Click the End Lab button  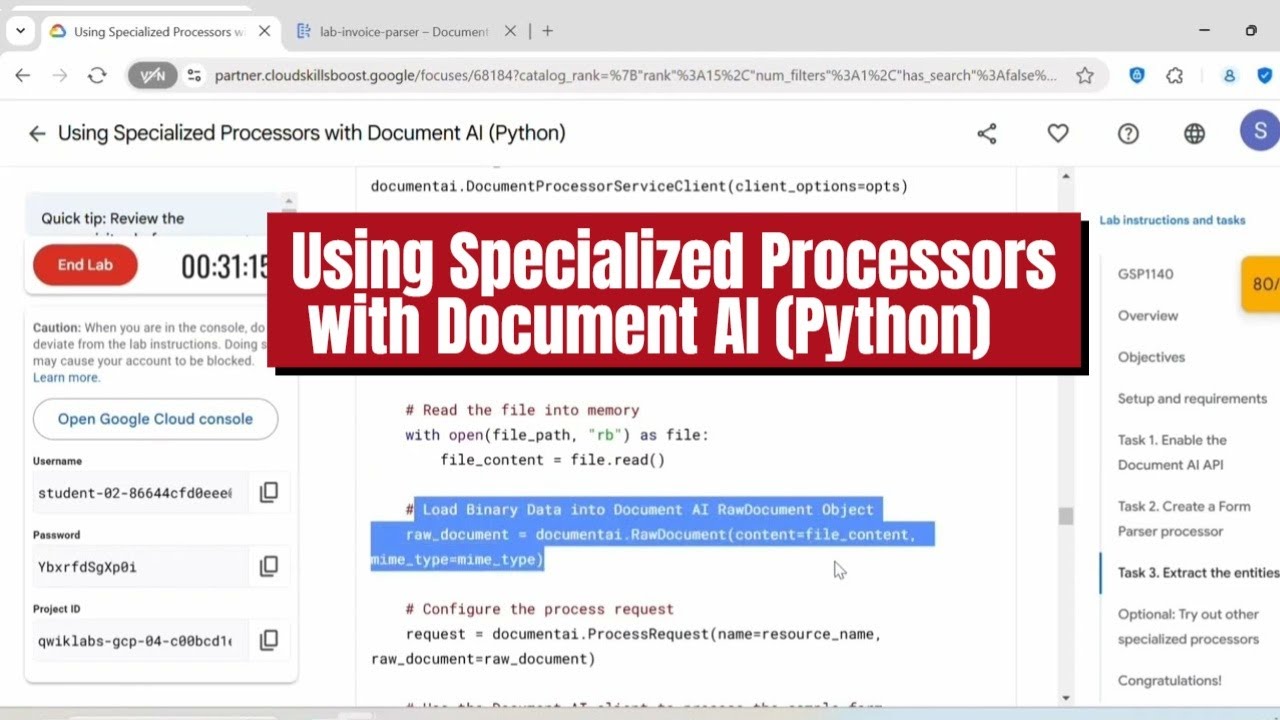[85, 265]
